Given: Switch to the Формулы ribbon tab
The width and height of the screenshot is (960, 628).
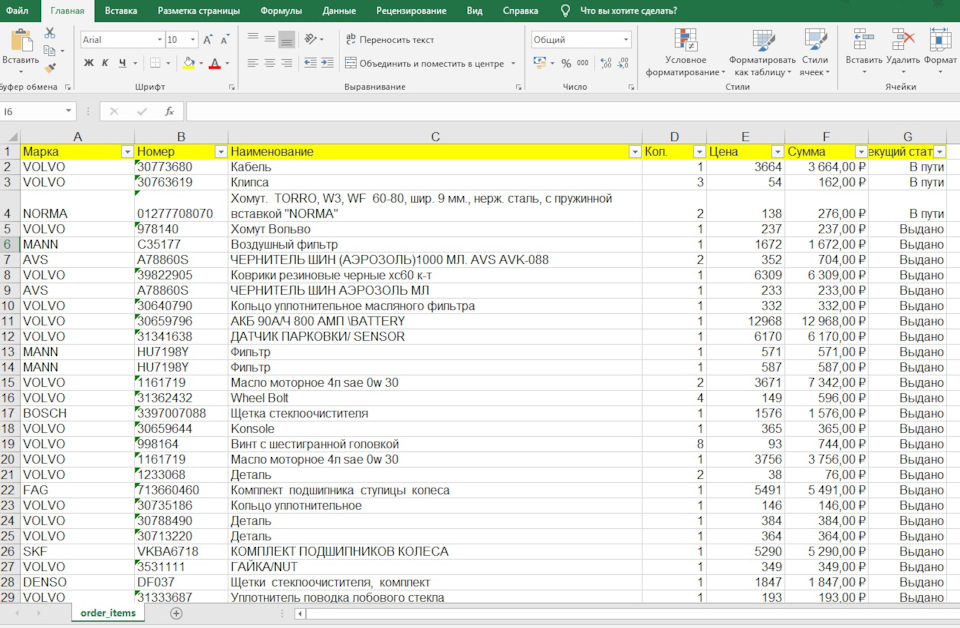Looking at the screenshot, I should (x=281, y=10).
